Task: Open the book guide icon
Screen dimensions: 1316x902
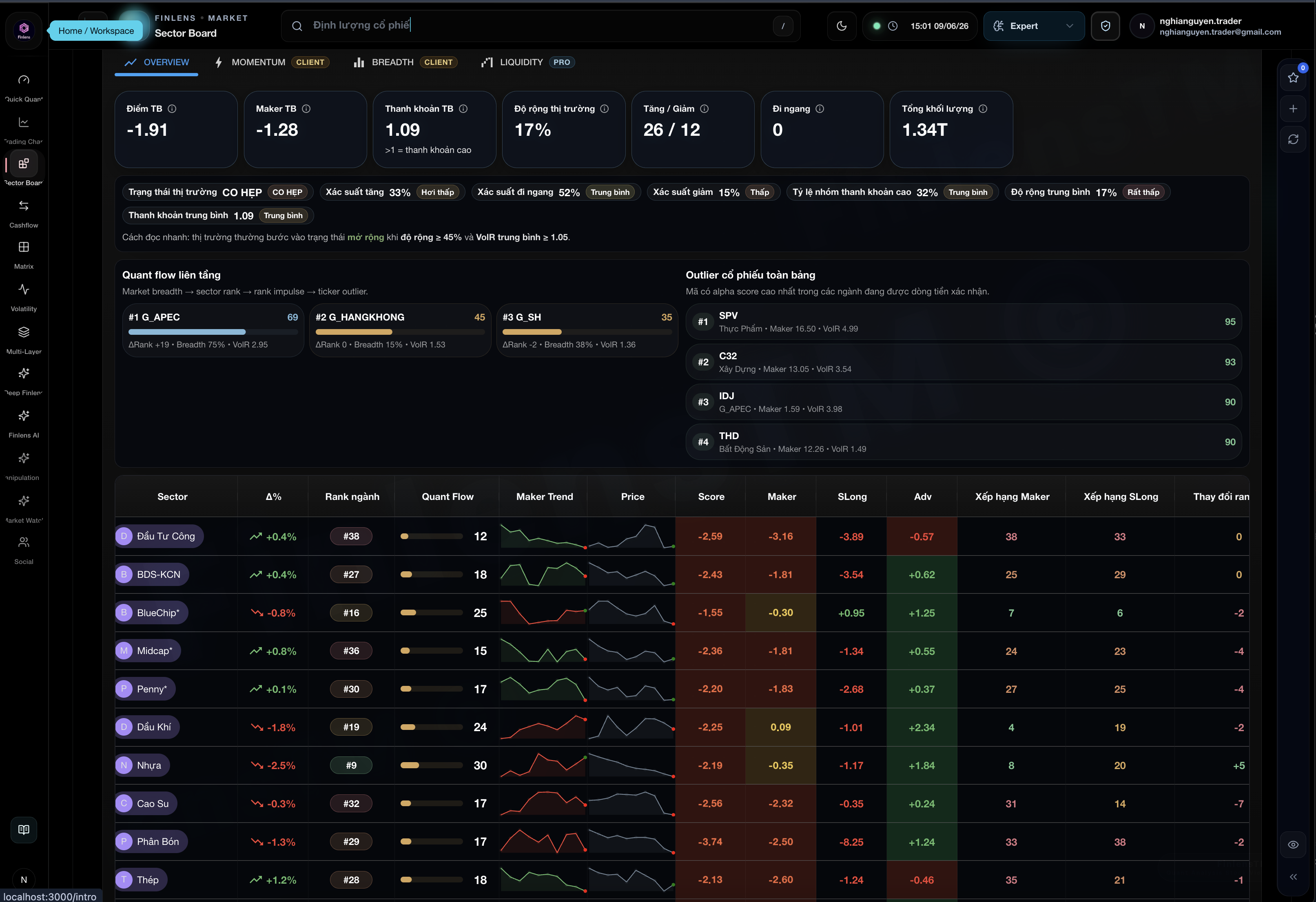Action: click(x=24, y=829)
